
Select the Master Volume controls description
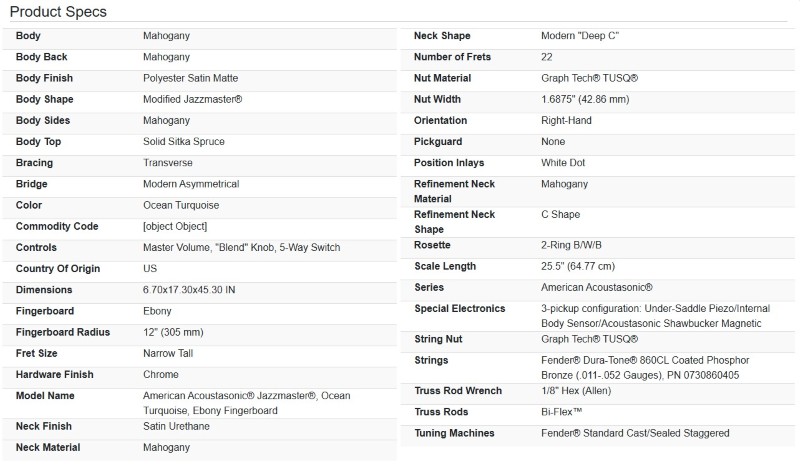coord(241,247)
